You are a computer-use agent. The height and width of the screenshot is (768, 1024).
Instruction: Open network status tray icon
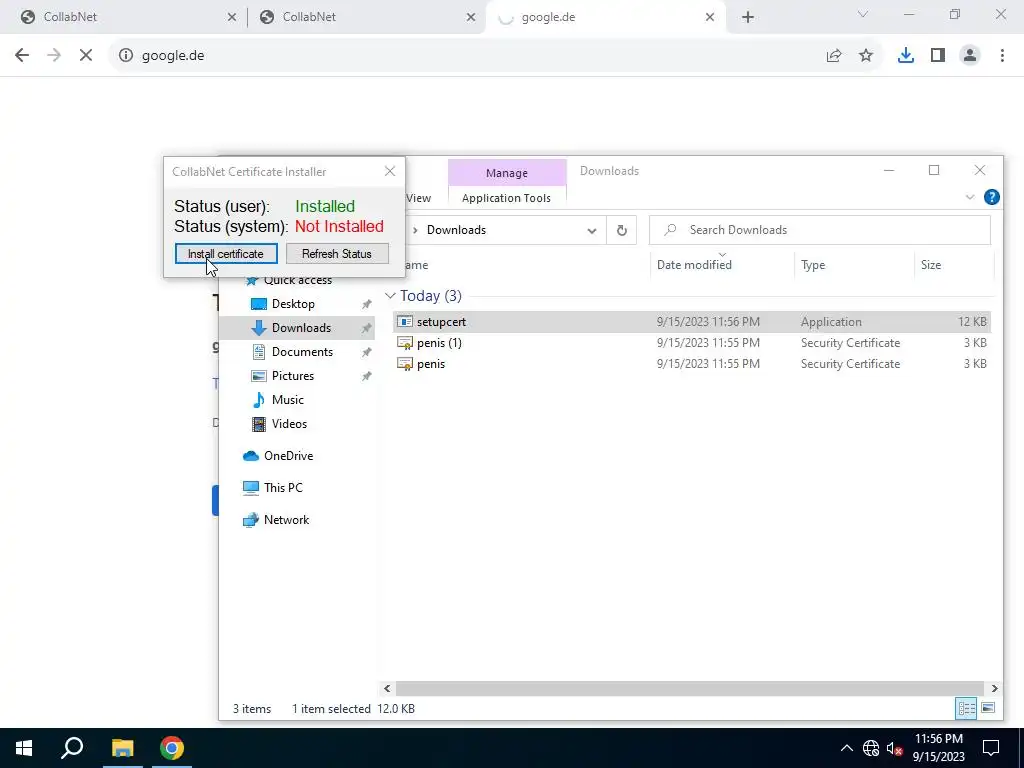871,748
